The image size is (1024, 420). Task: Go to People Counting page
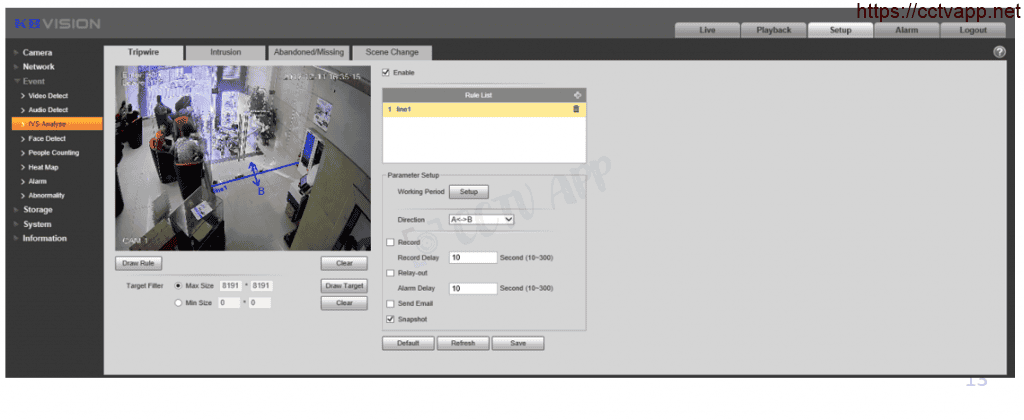tap(54, 153)
